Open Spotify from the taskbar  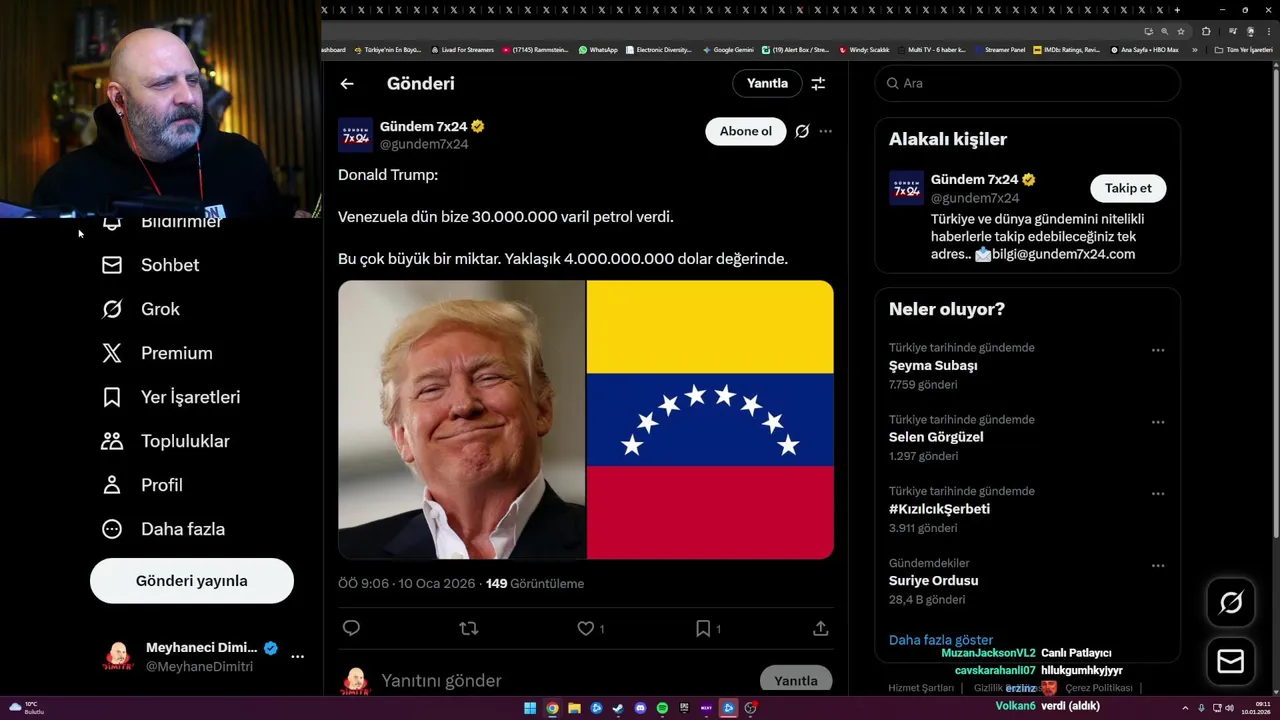tap(662, 708)
